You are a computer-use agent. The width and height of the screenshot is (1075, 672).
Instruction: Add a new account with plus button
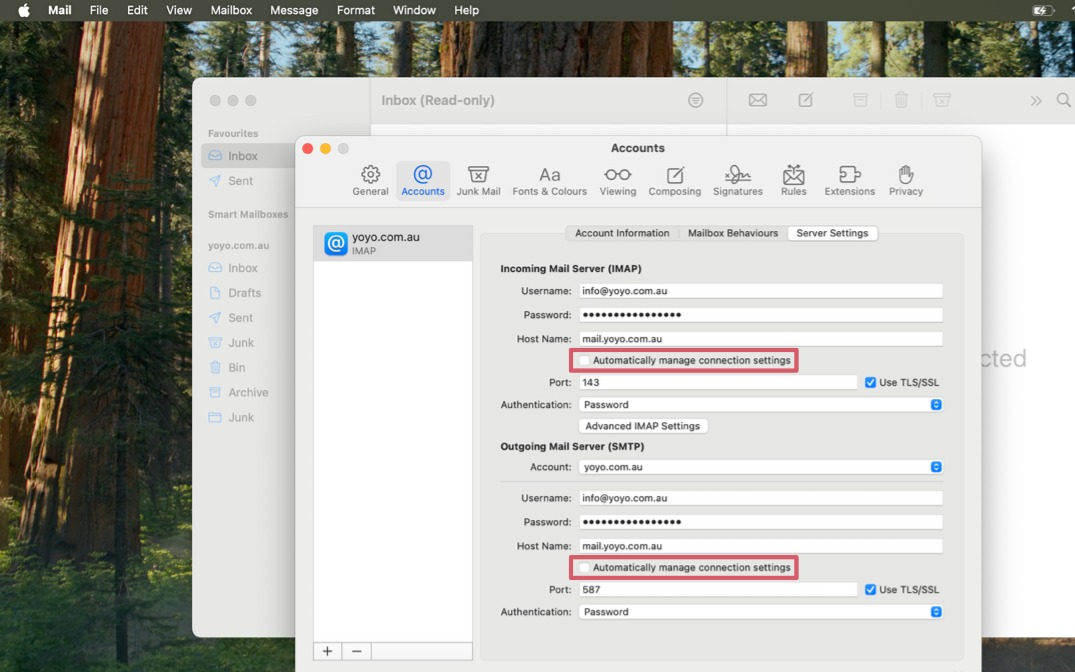328,651
